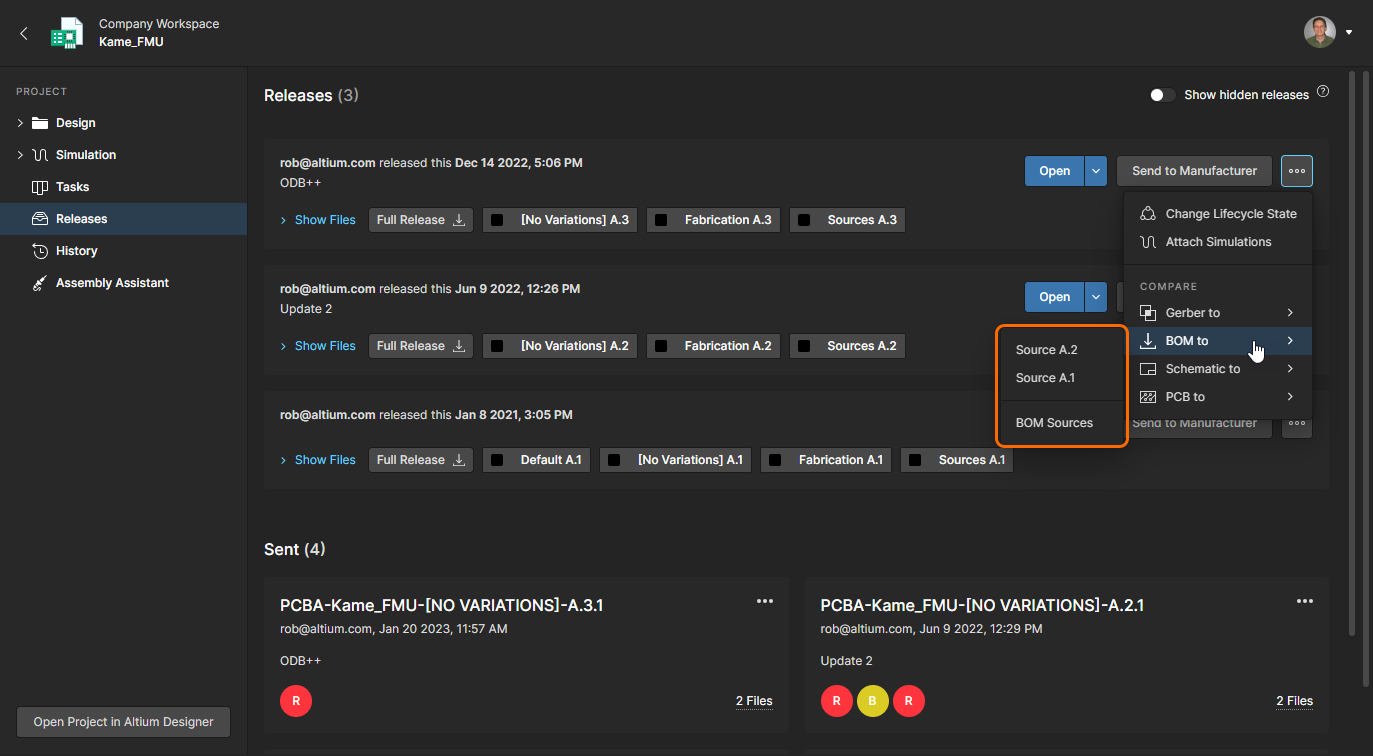Select BOM Sources in BOM submenu
Image resolution: width=1373 pixels, height=756 pixels.
[1062, 423]
